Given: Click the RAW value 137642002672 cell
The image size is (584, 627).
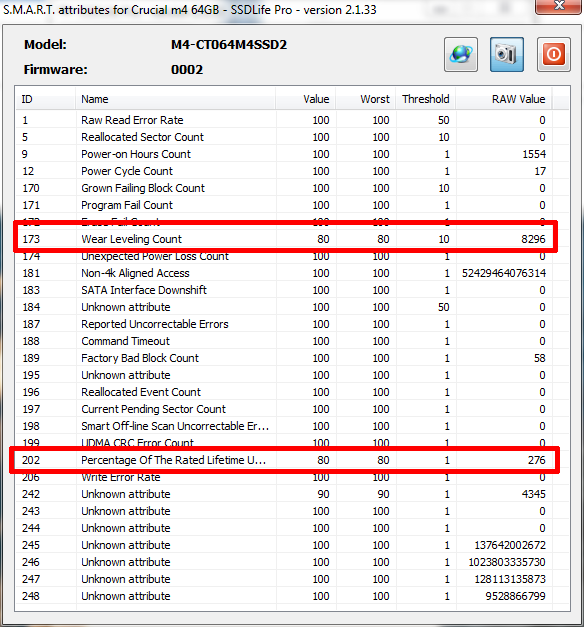Looking at the screenshot, I should coord(510,545).
